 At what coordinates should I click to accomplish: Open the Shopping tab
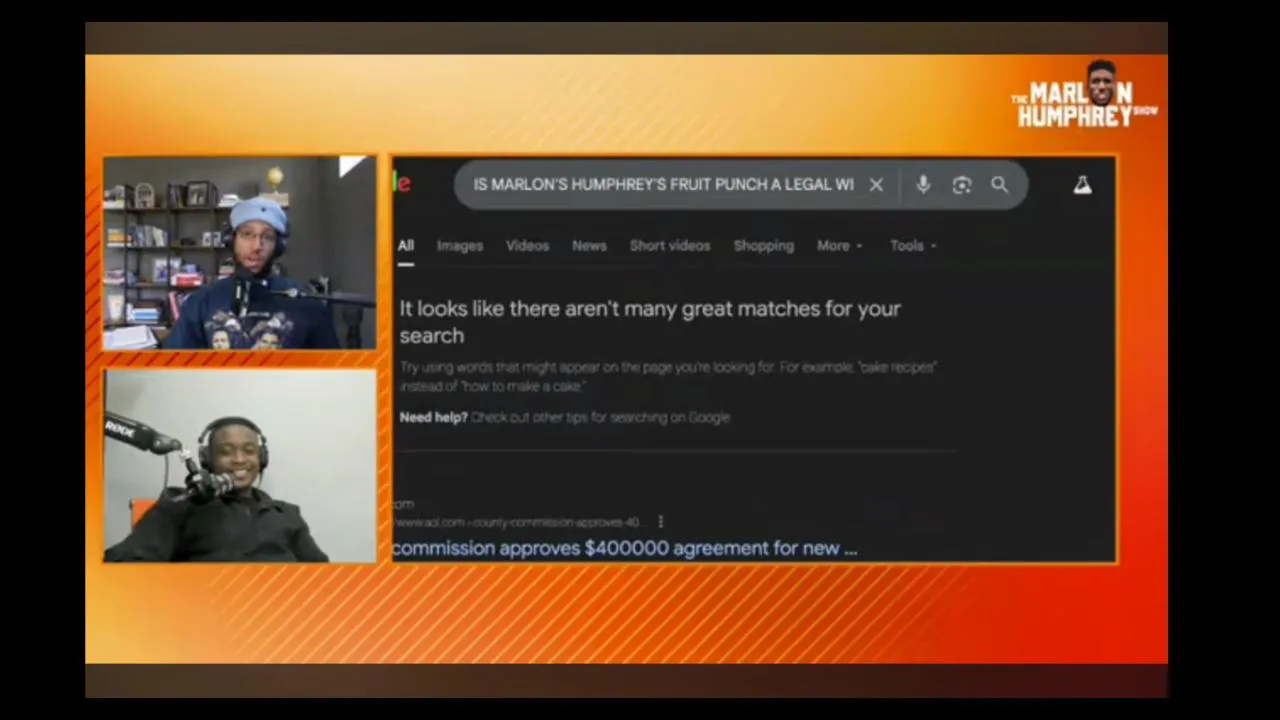(x=764, y=246)
